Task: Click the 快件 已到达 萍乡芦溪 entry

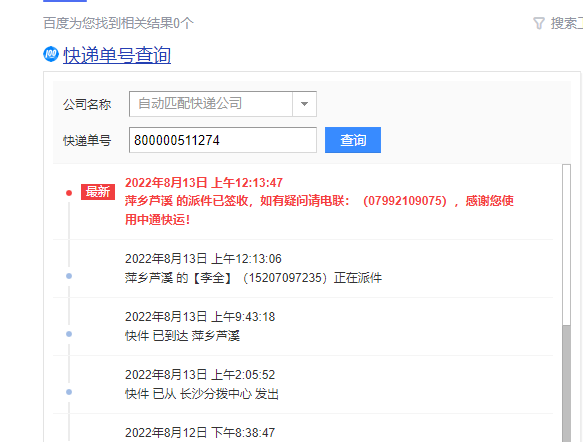Action: point(182,336)
